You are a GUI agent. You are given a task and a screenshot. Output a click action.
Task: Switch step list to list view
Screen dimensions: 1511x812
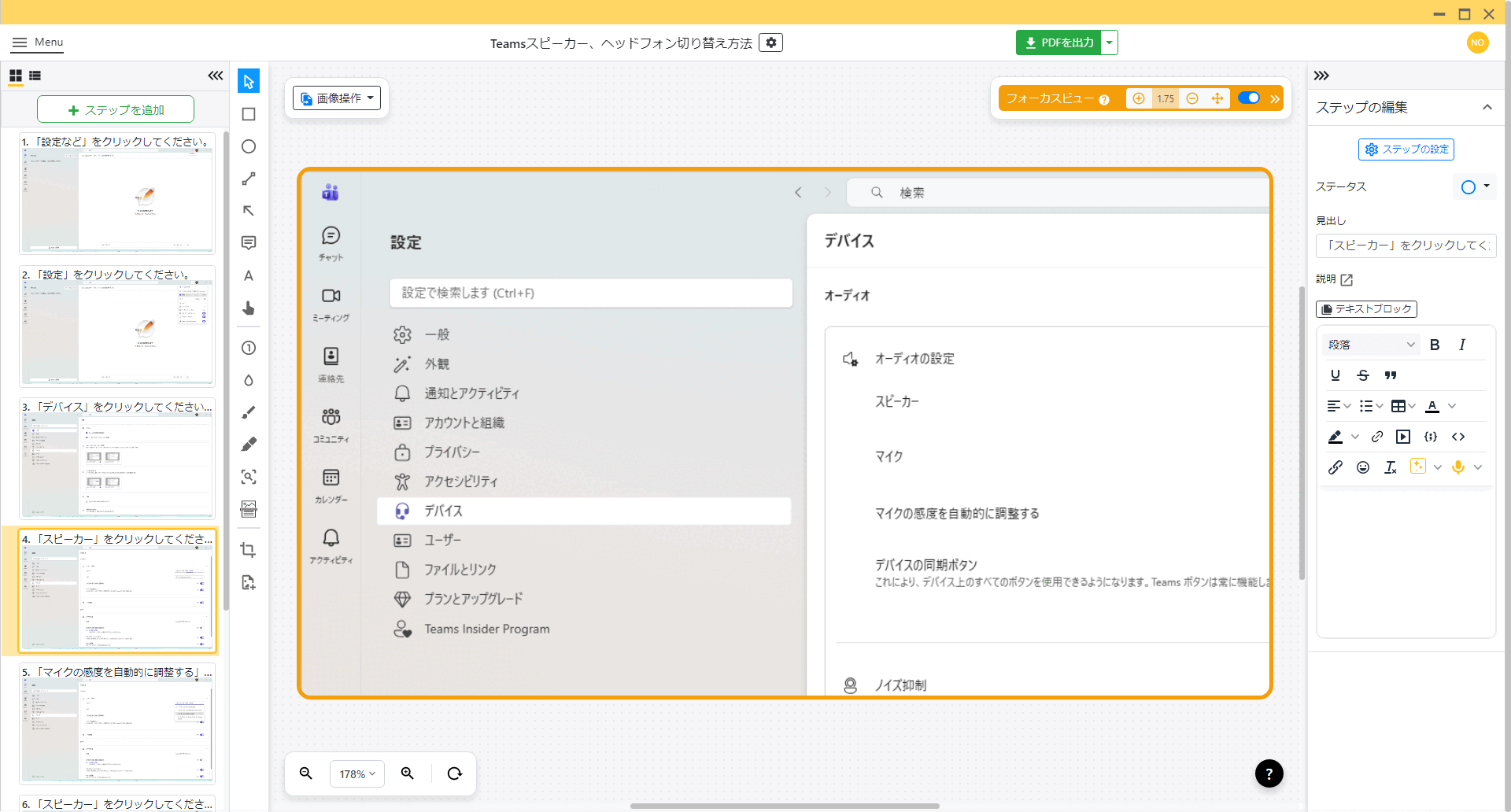35,76
